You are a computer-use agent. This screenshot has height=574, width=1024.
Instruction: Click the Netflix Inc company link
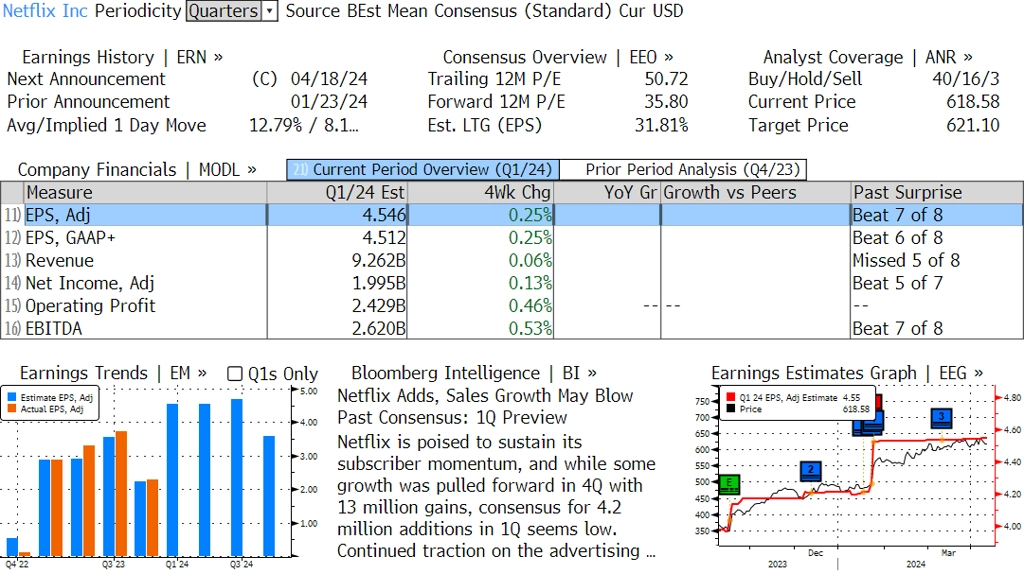pos(45,11)
